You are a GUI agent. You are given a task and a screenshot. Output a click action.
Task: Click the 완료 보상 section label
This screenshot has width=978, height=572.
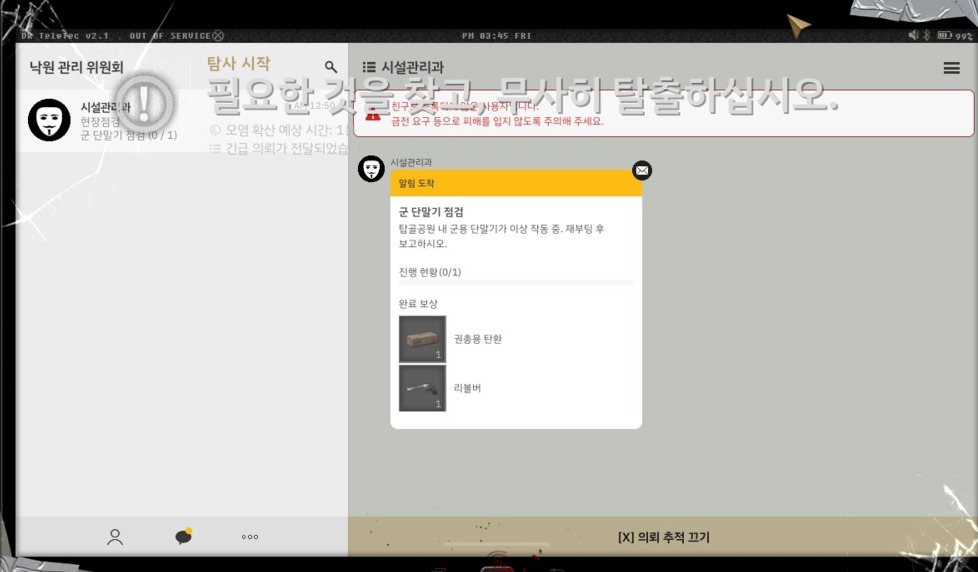418,304
